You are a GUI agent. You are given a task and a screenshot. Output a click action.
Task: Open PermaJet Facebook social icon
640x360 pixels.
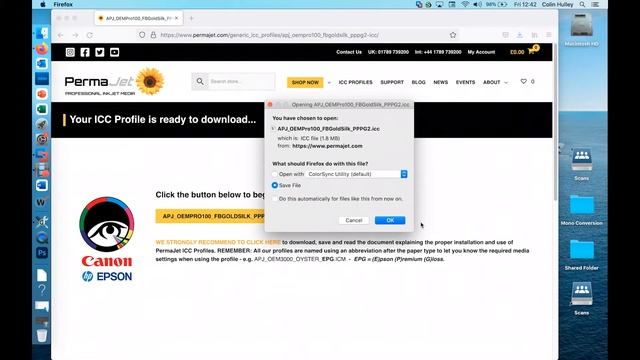coord(85,52)
